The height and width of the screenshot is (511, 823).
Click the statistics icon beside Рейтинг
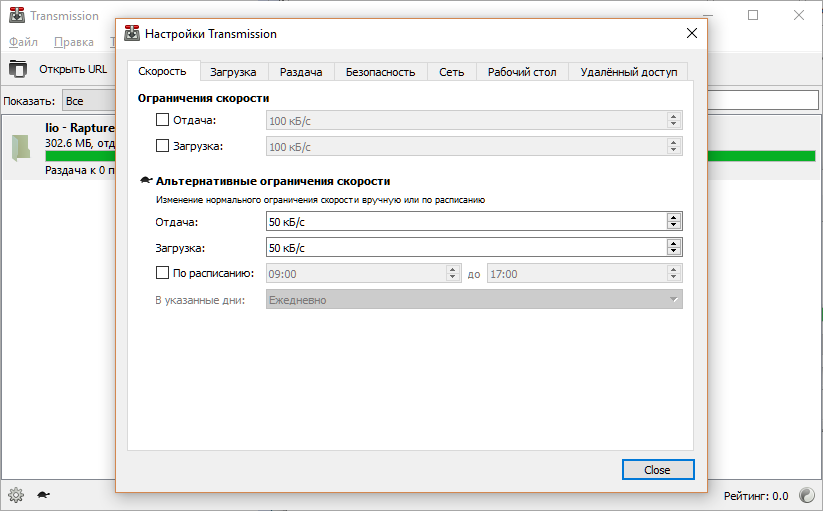806,495
